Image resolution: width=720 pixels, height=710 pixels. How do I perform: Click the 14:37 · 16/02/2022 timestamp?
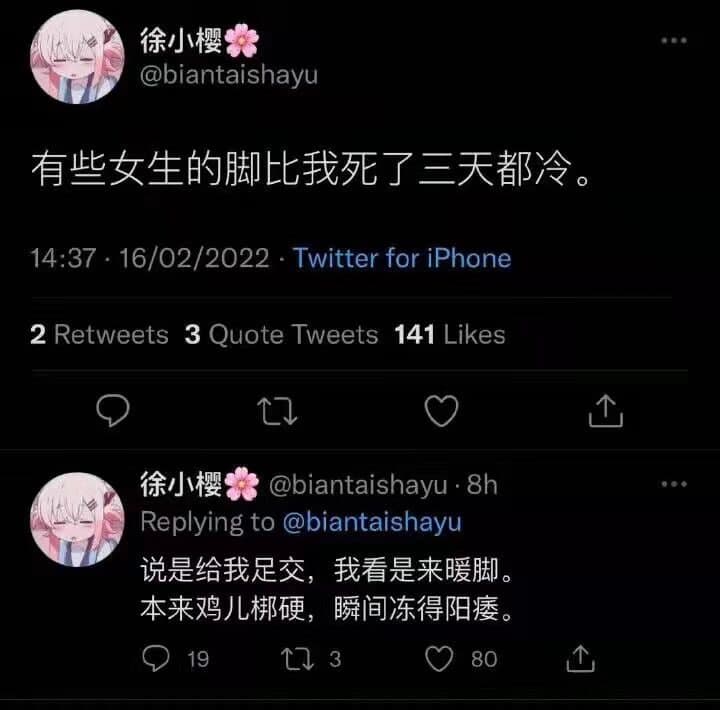click(150, 258)
